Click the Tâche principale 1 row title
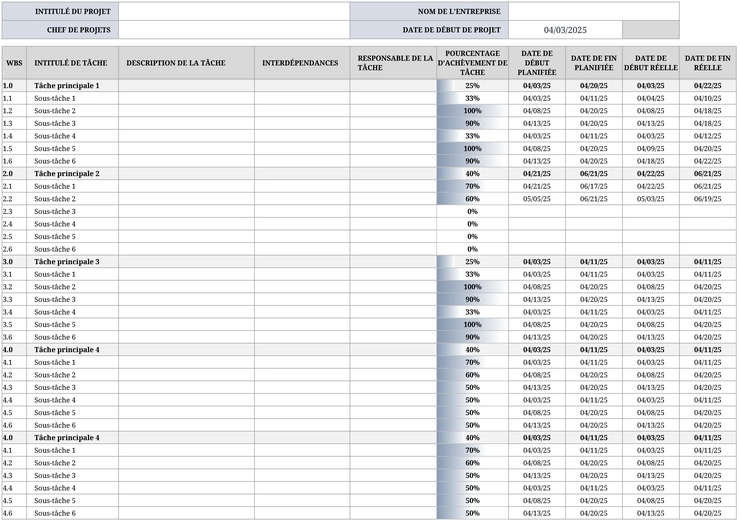 [x=67, y=85]
